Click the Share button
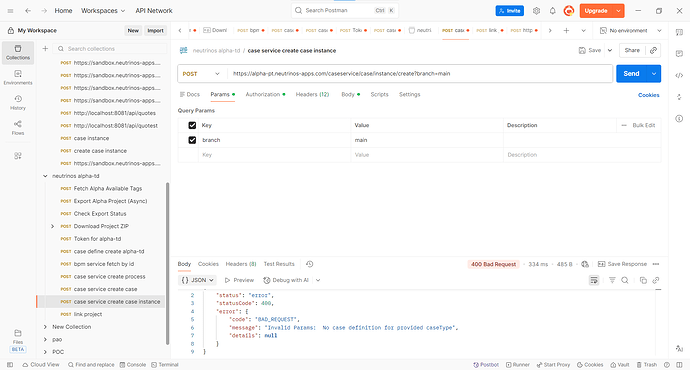This screenshot has height=370, width=690. [x=632, y=50]
